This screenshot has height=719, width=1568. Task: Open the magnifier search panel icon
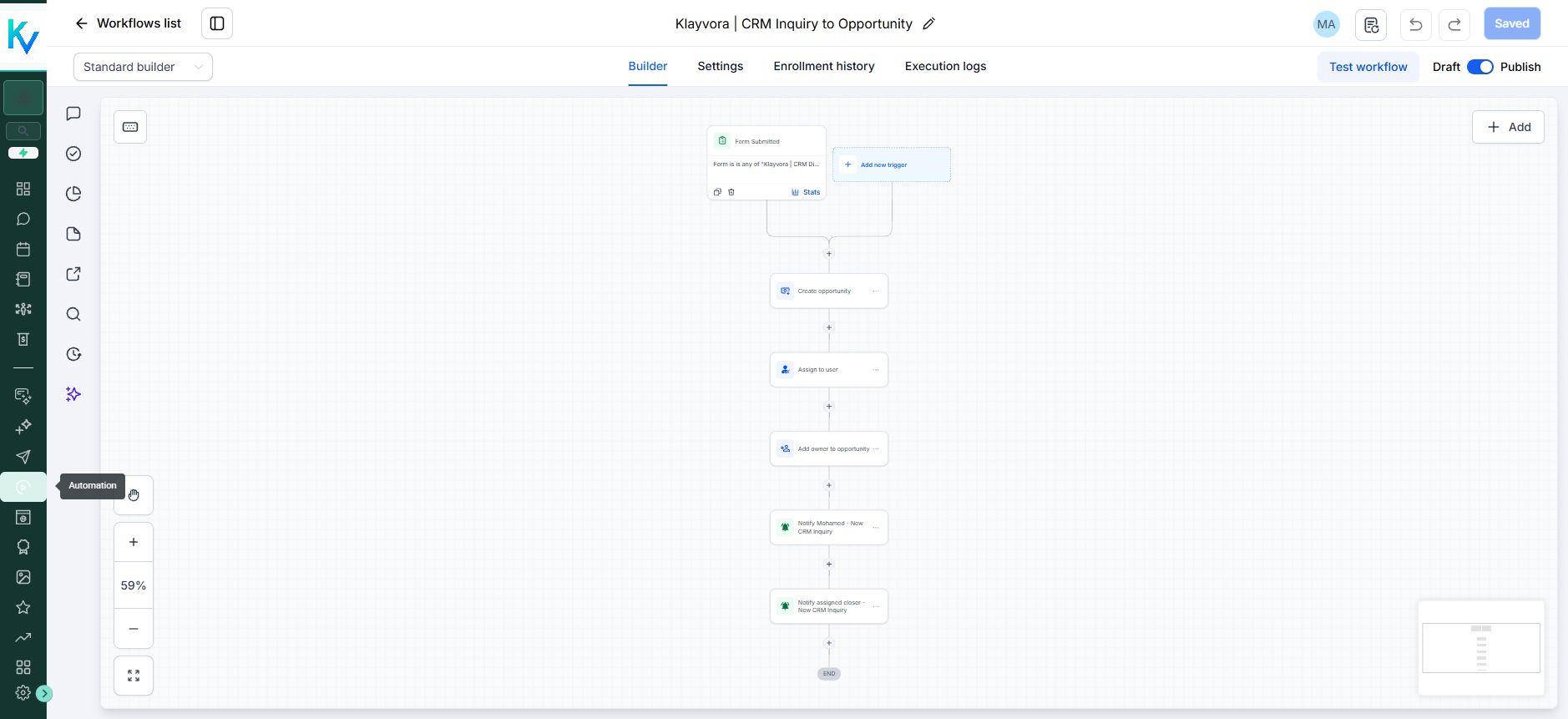pos(73,314)
